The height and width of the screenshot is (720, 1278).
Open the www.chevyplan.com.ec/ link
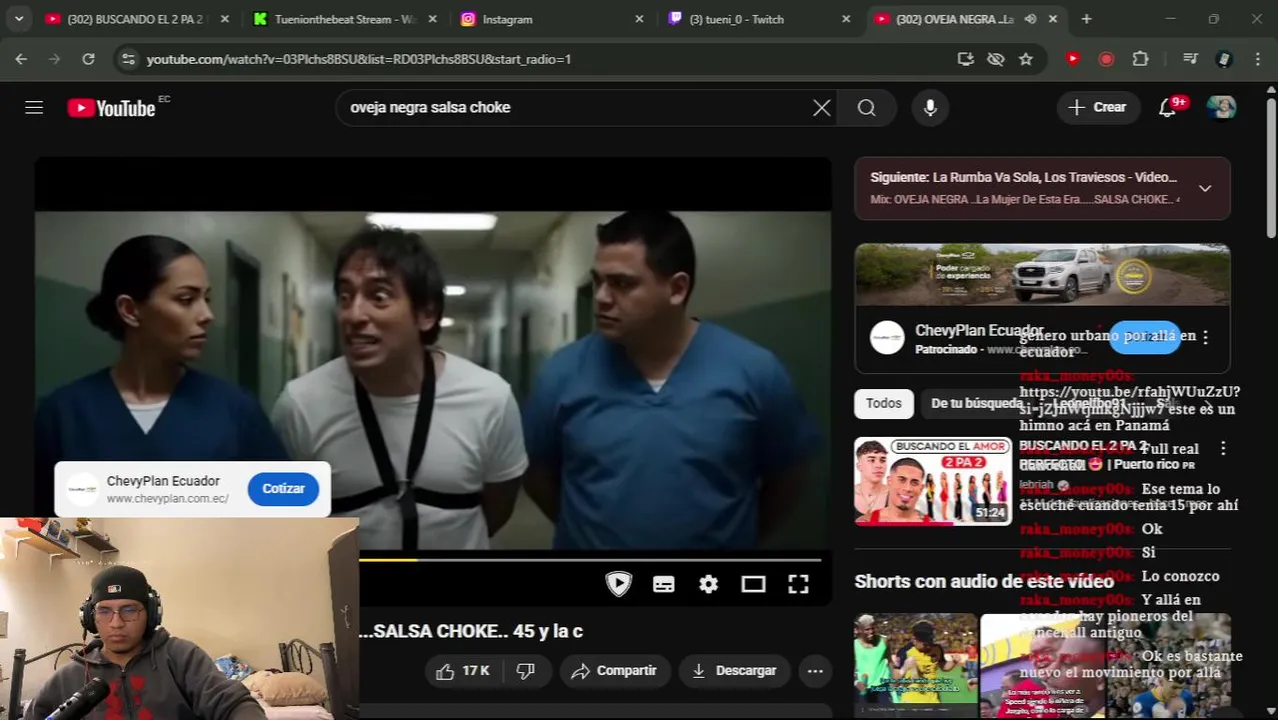click(x=168, y=499)
